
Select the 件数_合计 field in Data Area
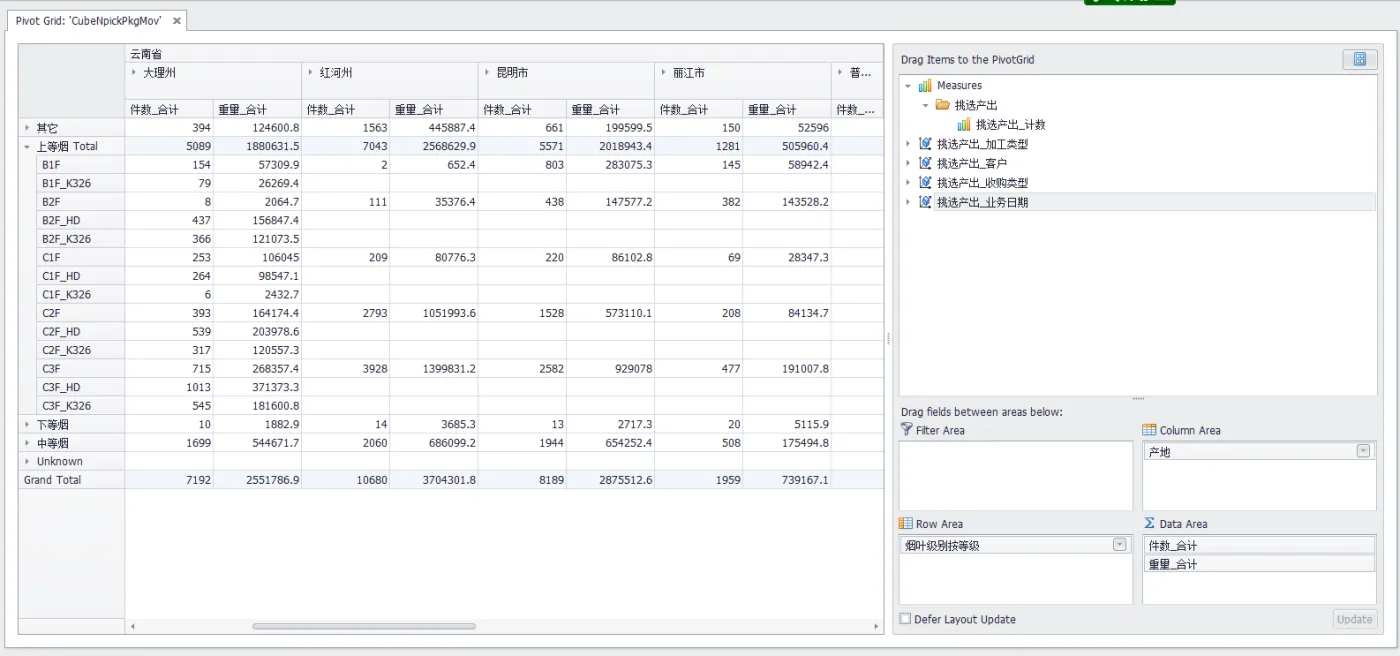pyautogui.click(x=1258, y=545)
